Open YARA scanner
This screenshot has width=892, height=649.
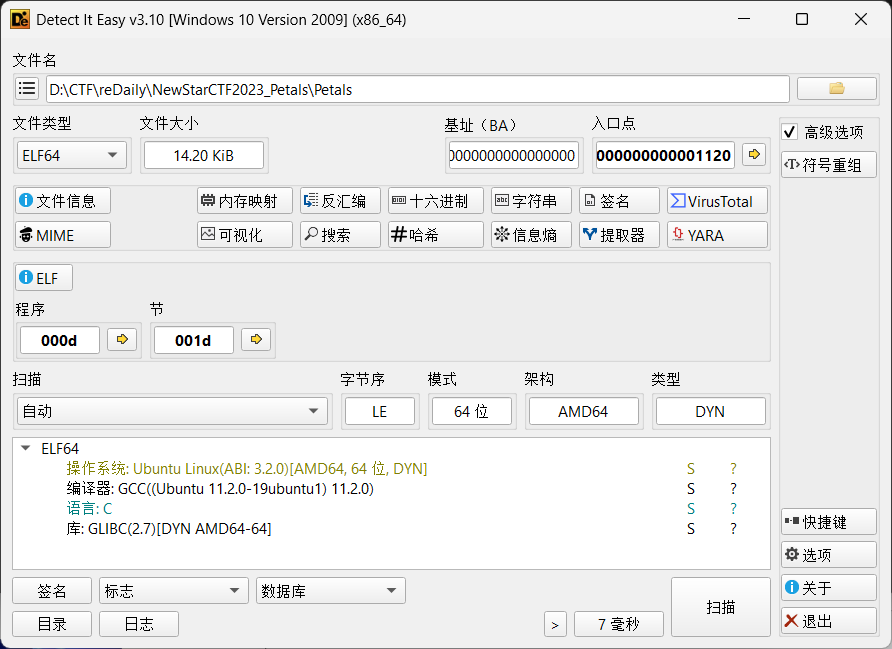717,235
